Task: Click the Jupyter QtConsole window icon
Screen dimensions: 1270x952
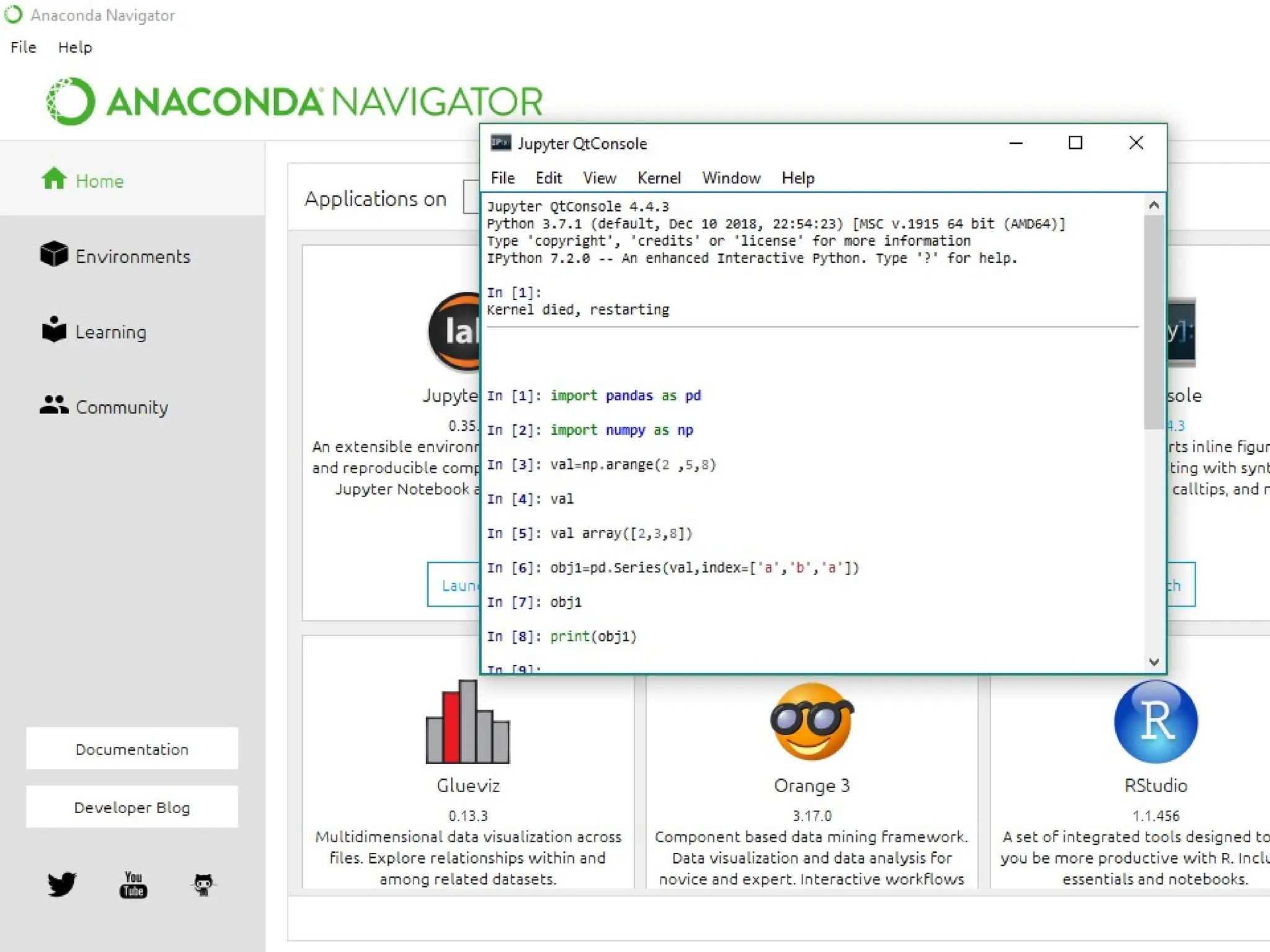Action: (x=501, y=143)
